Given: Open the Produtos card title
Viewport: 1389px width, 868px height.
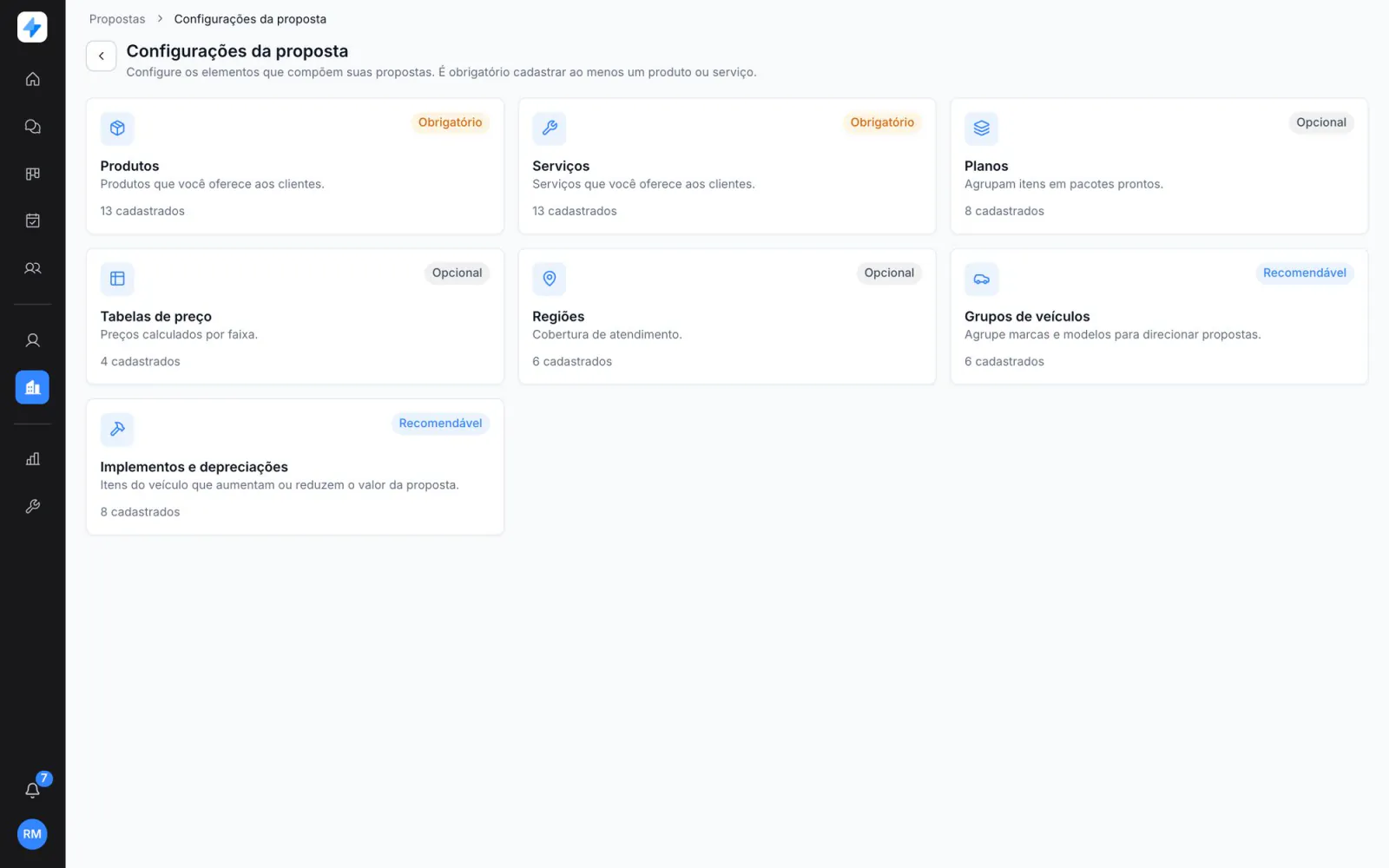Looking at the screenshot, I should [129, 166].
